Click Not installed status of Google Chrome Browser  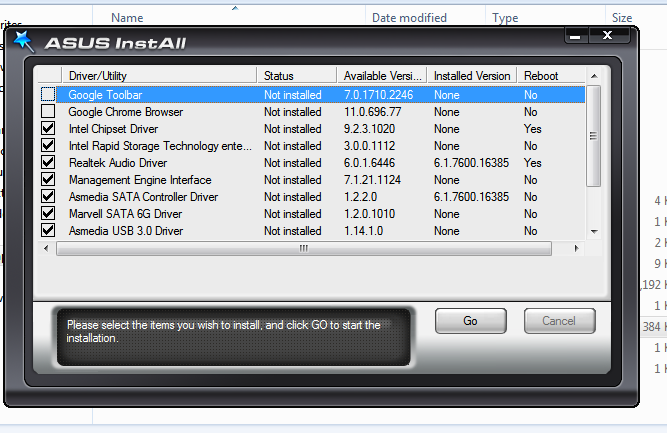[x=293, y=112]
